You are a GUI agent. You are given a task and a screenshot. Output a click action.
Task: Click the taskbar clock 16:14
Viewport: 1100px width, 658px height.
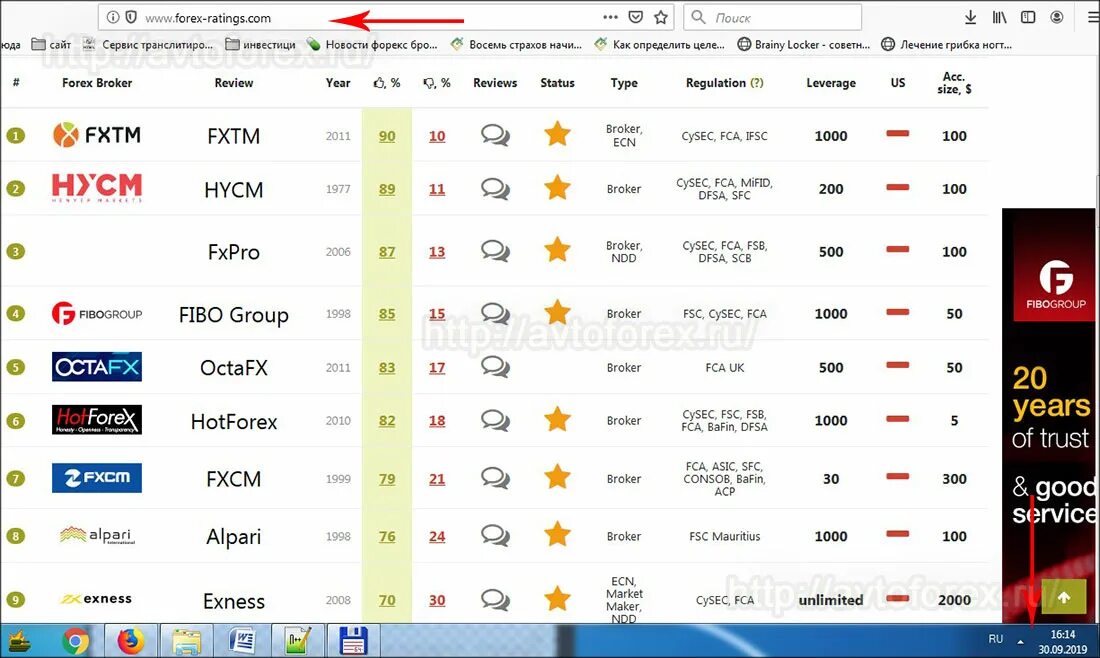point(1063,634)
